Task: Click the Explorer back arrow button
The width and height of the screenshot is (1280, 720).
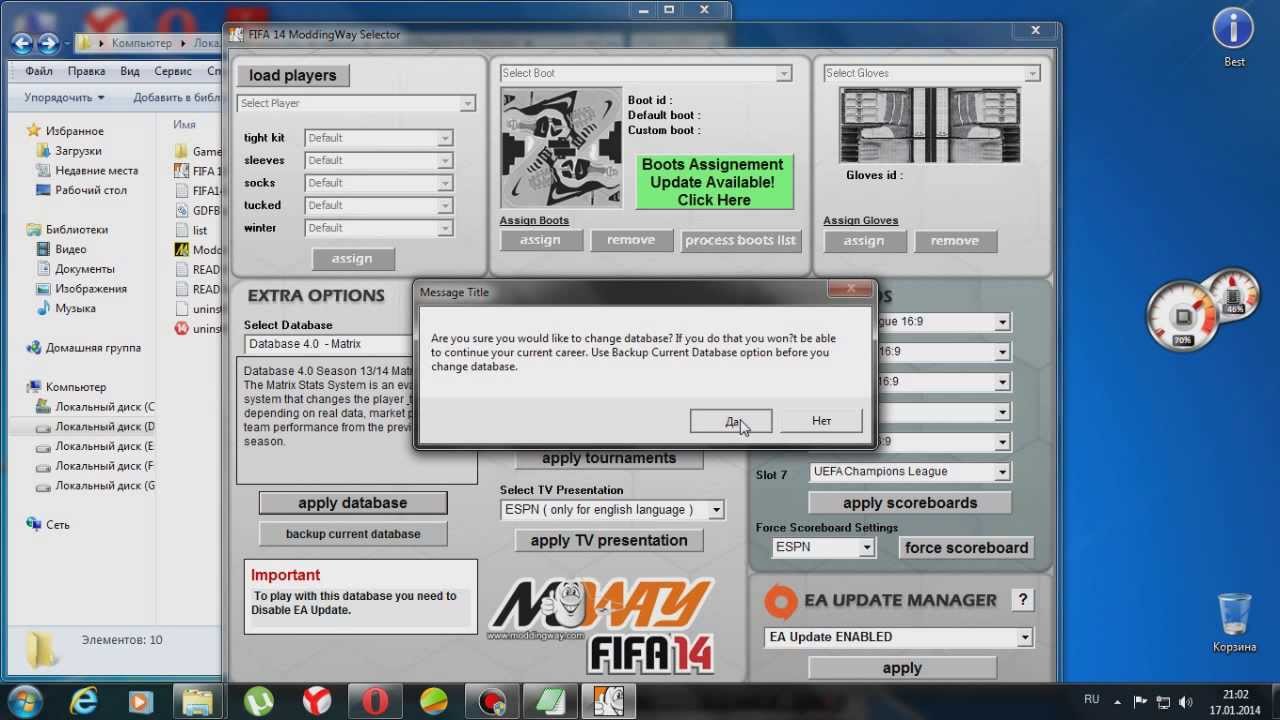Action: tap(22, 43)
